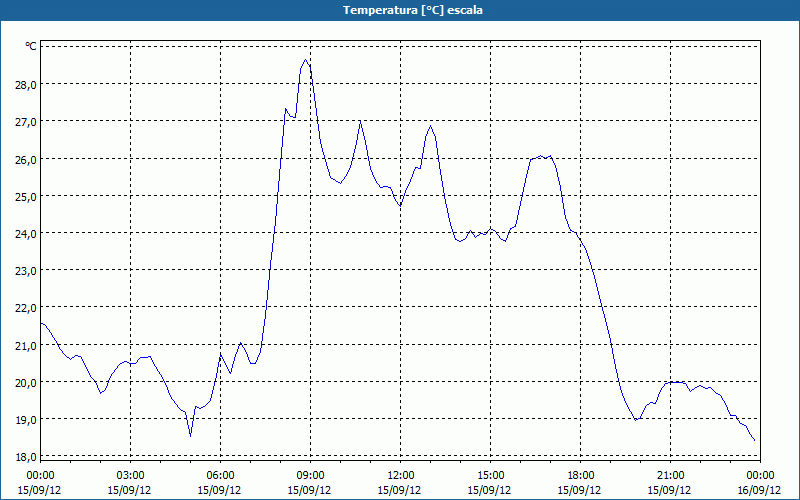Click the curve's highest peak near 09:00

coord(306,60)
